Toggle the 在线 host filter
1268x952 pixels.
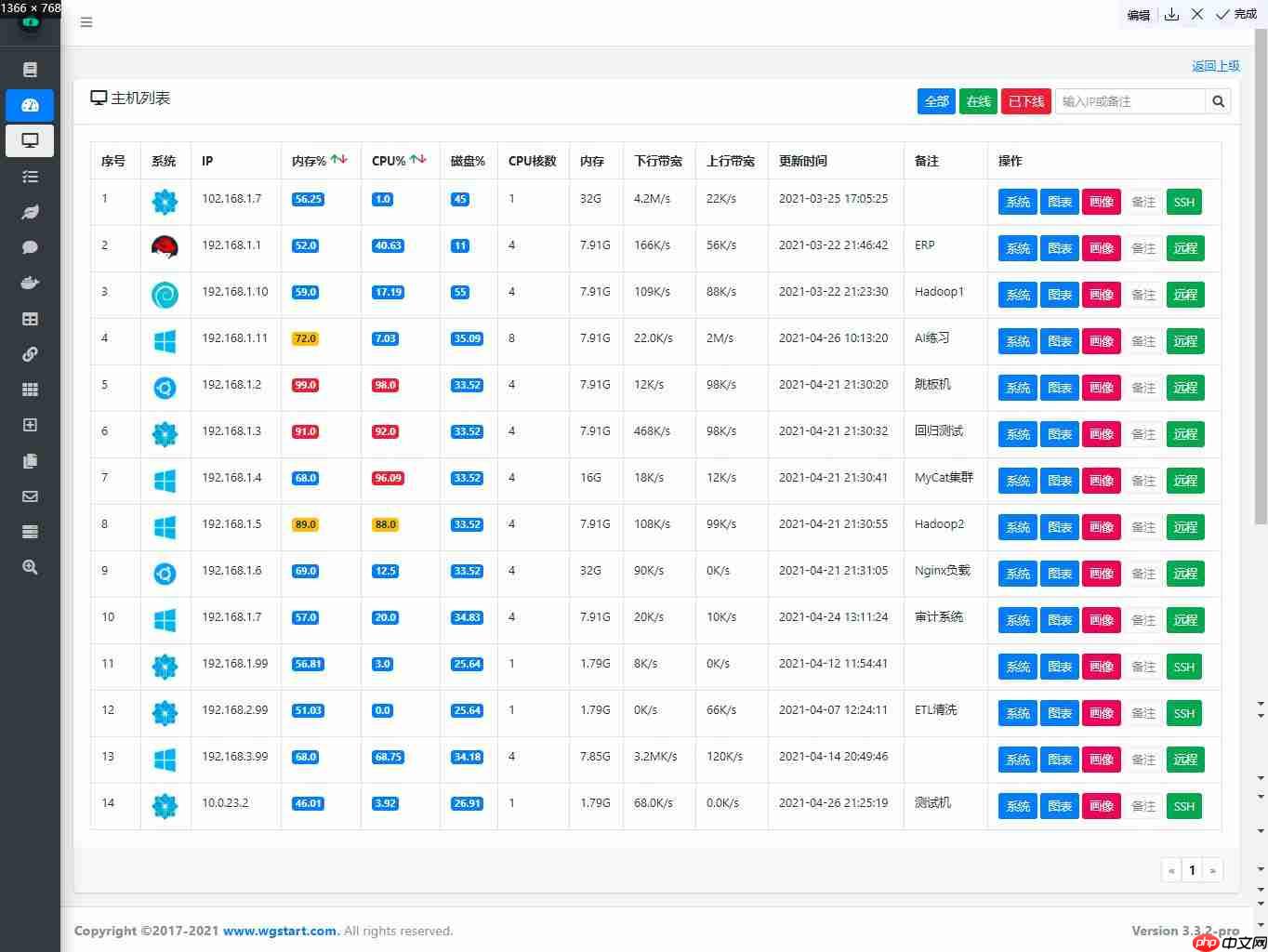pos(977,100)
